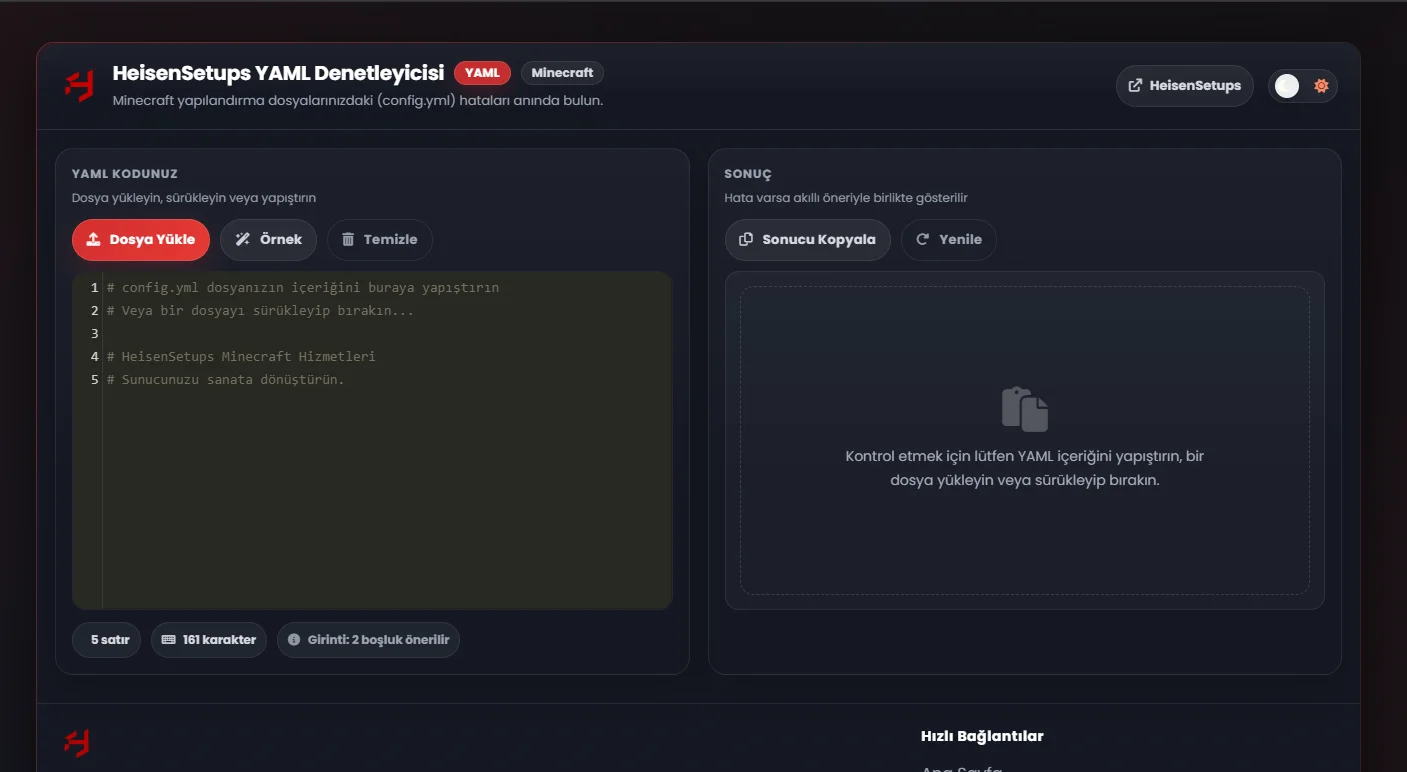Viewport: 1407px width, 772px height.
Task: Click the copy icon on Sonucu Kopyala
Action: click(x=746, y=240)
